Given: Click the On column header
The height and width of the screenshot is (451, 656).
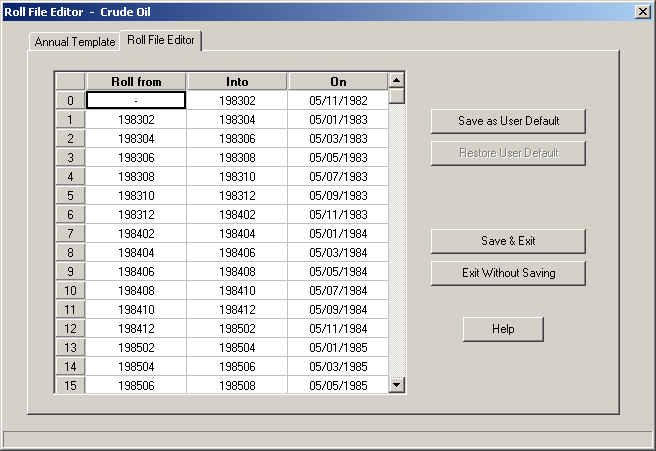Looking at the screenshot, I should [338, 81].
